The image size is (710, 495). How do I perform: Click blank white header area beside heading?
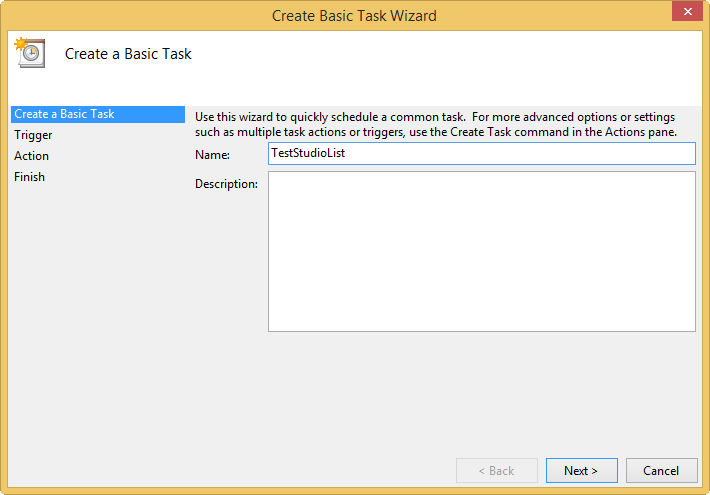[444, 59]
